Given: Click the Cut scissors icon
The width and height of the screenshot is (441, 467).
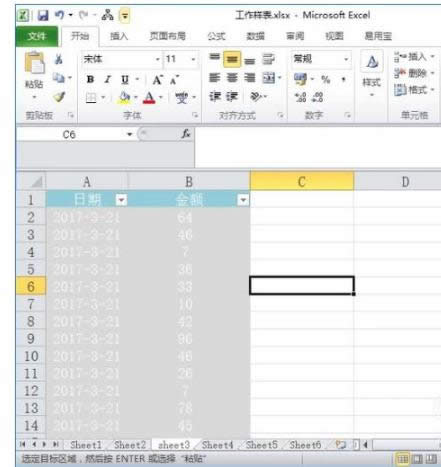Looking at the screenshot, I should click(x=59, y=59).
